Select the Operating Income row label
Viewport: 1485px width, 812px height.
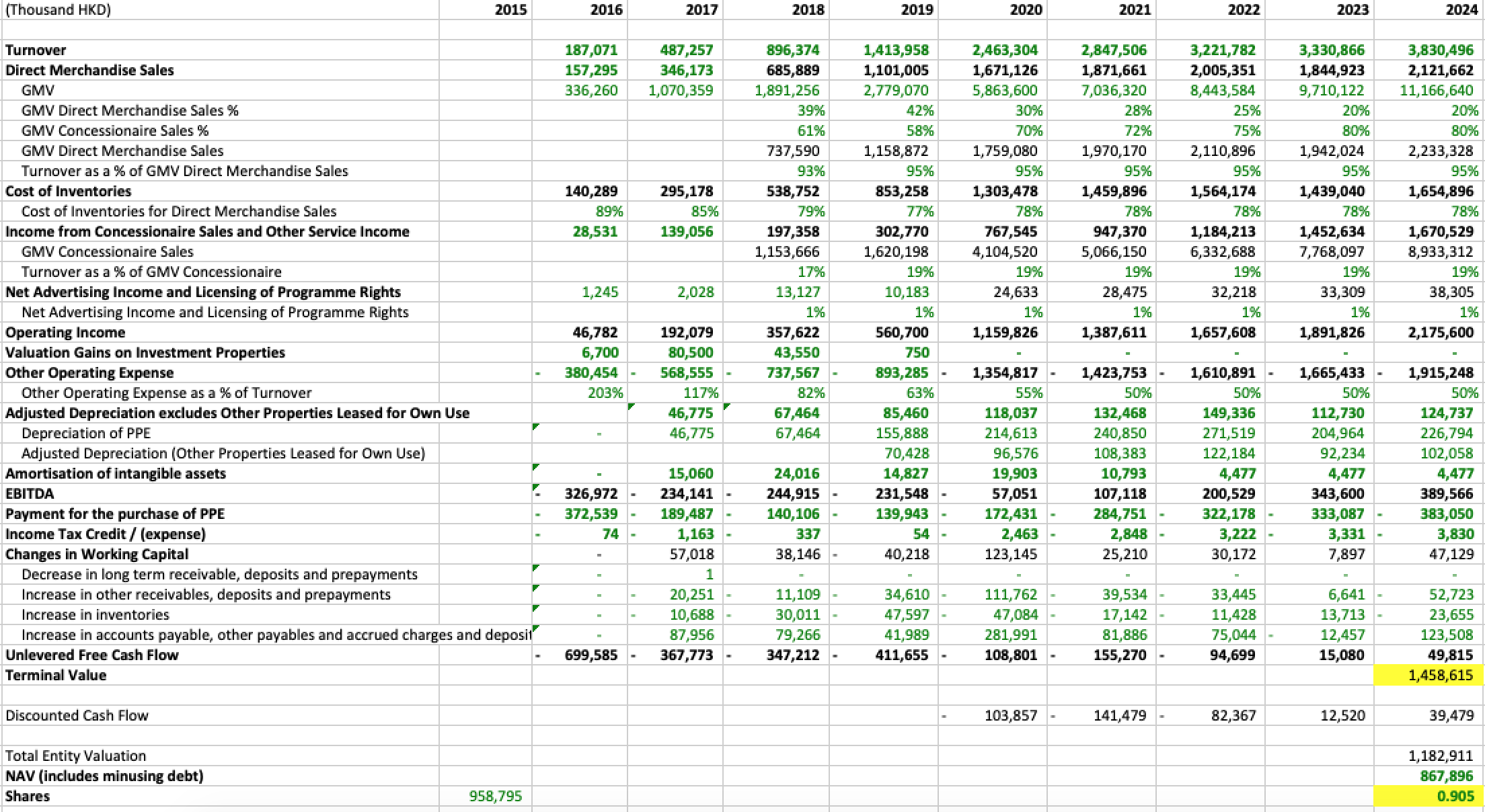coord(65,333)
